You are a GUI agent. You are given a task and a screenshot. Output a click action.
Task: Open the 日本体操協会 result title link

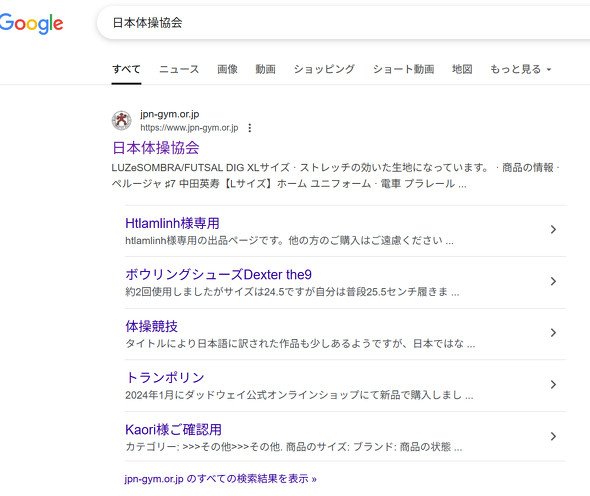(156, 148)
